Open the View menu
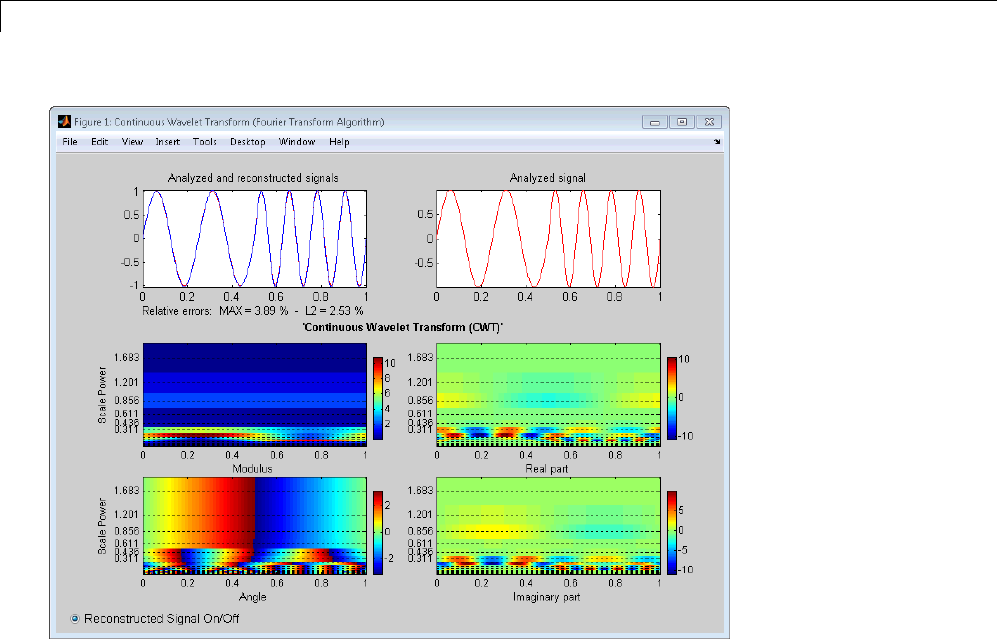 pyautogui.click(x=132, y=142)
